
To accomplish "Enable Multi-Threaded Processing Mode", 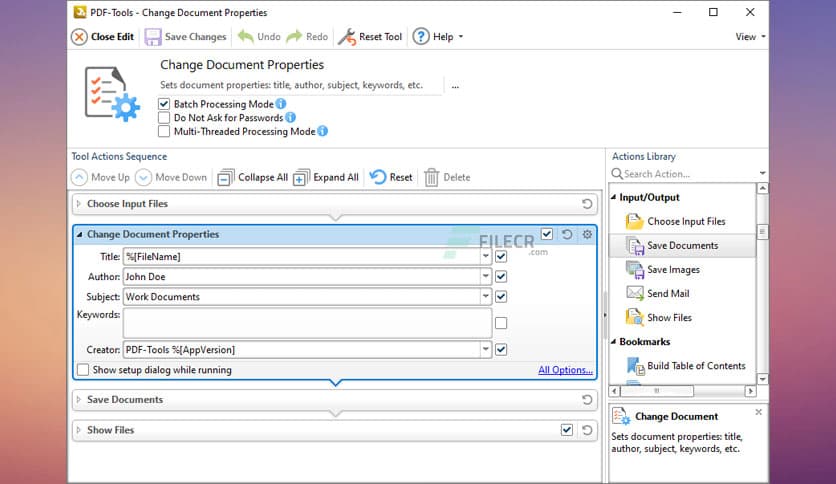I will coord(164,131).
